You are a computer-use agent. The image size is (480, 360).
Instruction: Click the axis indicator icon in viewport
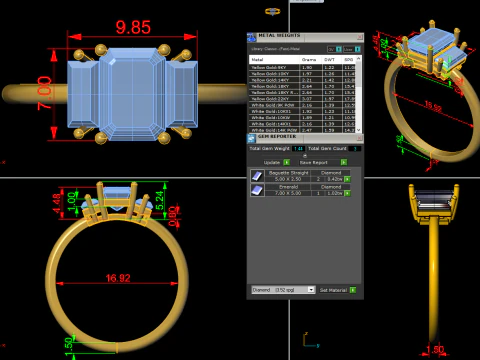tap(311, 340)
